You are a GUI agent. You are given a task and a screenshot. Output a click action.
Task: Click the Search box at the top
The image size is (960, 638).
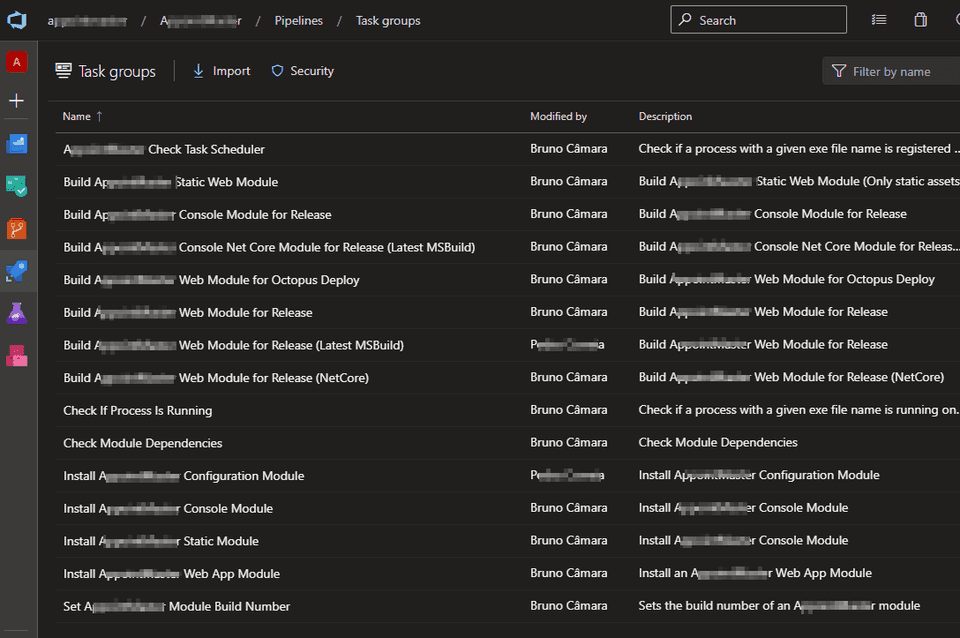click(x=758, y=19)
